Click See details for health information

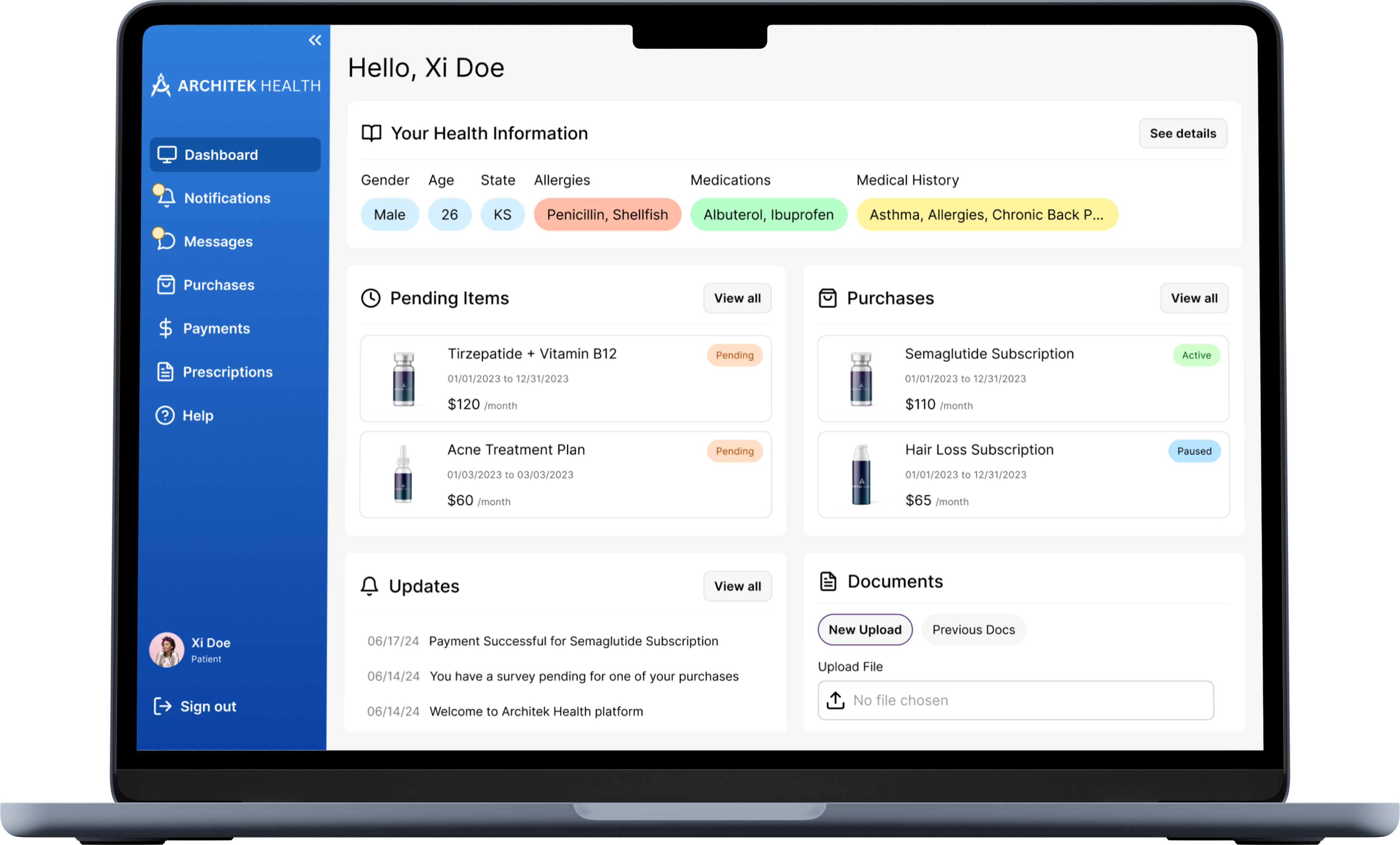[1183, 133]
